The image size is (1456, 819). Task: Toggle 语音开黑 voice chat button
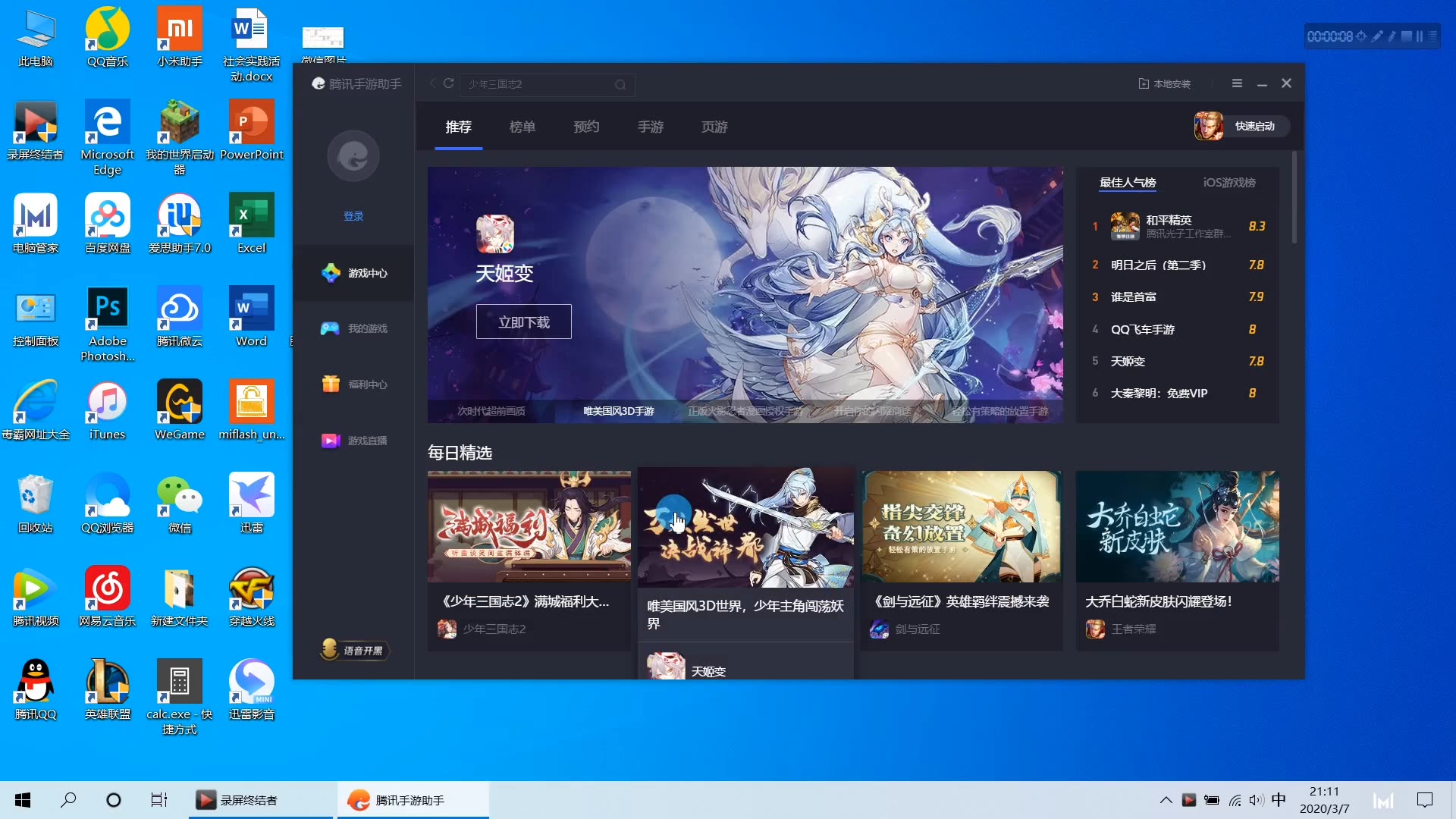point(354,650)
